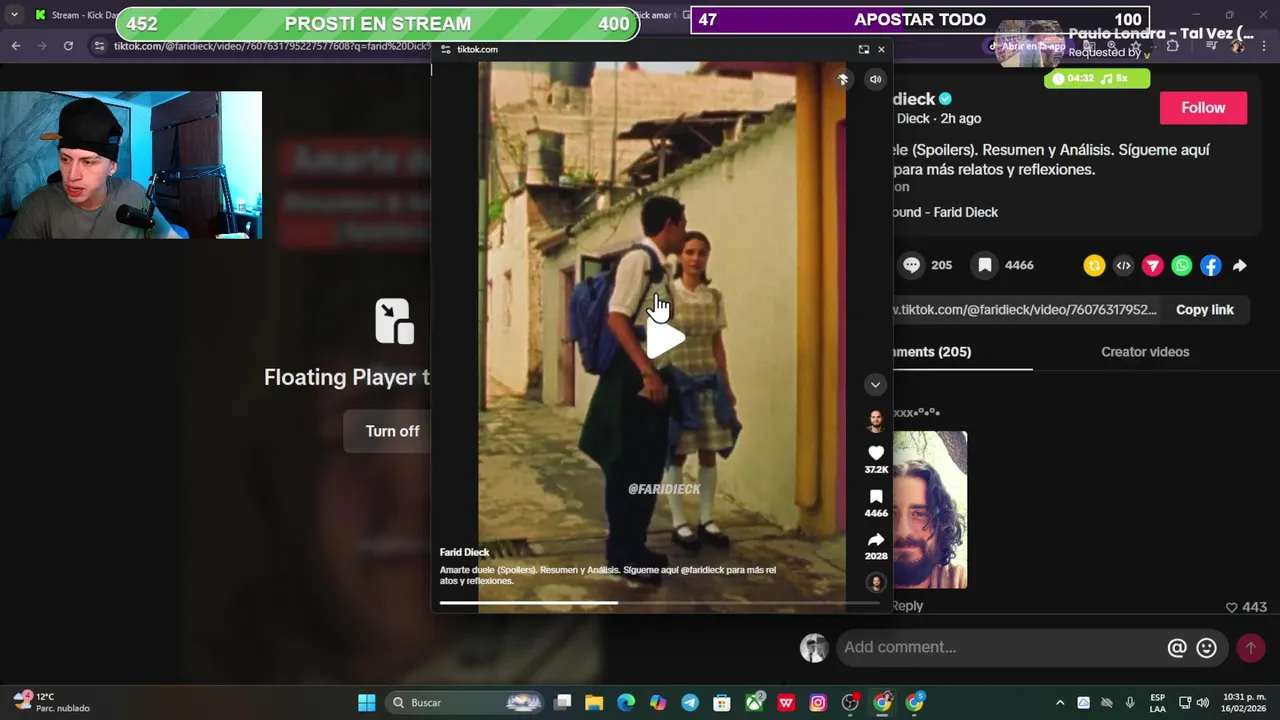Go back in the browser
1280x720 pixels.
coord(16,46)
